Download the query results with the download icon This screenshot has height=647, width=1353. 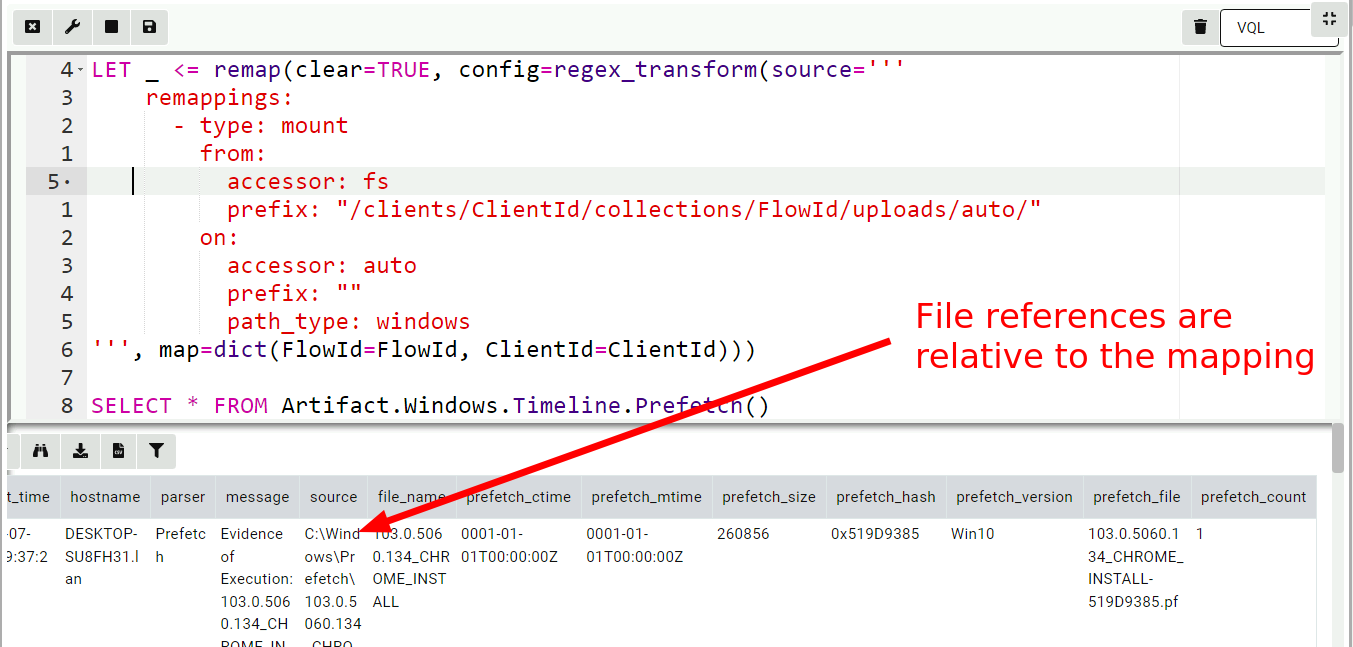point(79,451)
